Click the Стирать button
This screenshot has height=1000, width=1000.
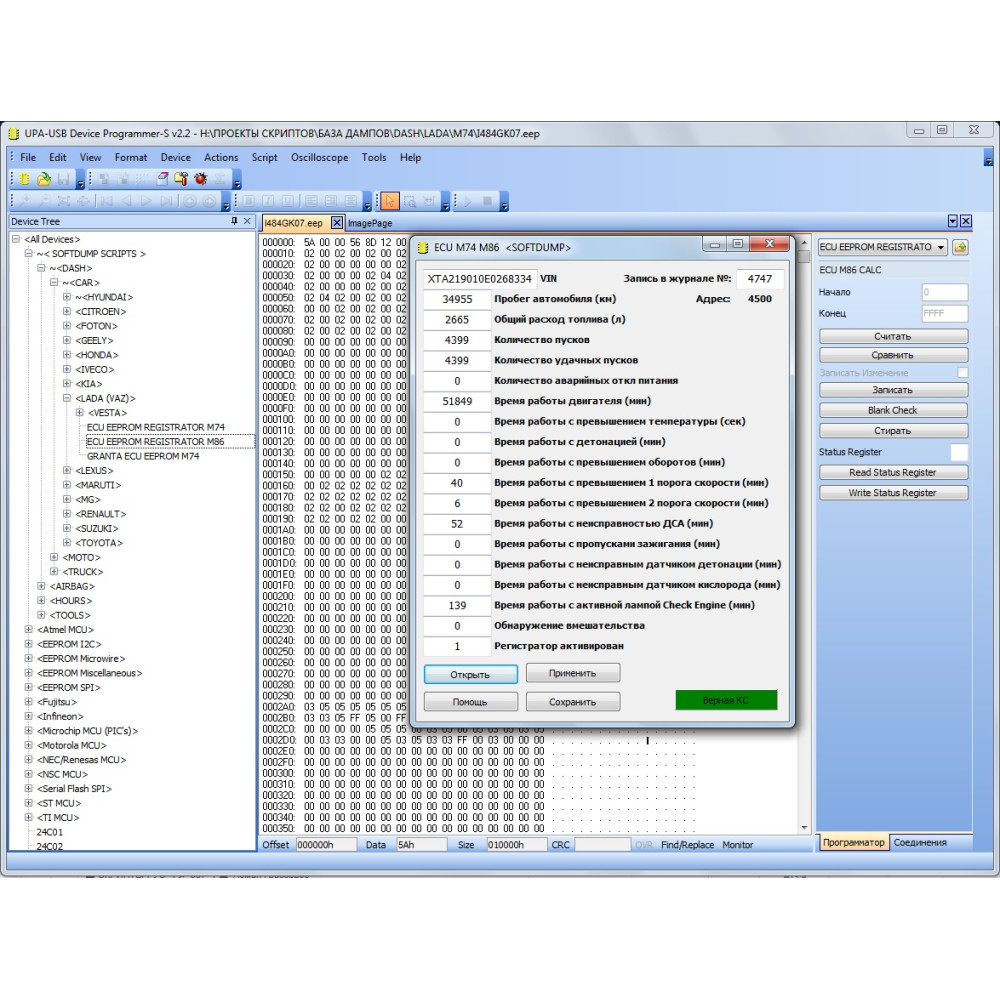pos(893,430)
